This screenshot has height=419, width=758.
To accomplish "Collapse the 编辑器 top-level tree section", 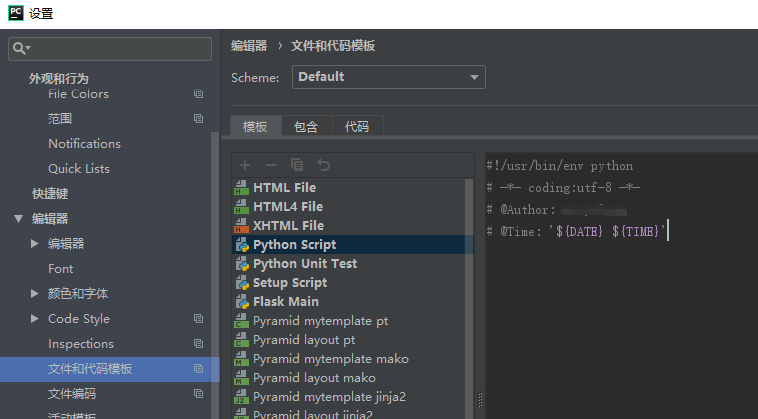I will (18, 219).
